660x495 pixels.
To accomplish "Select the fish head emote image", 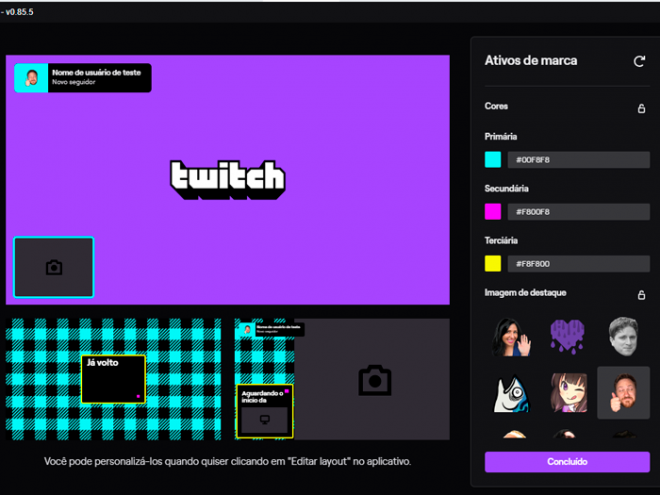I will click(x=511, y=393).
